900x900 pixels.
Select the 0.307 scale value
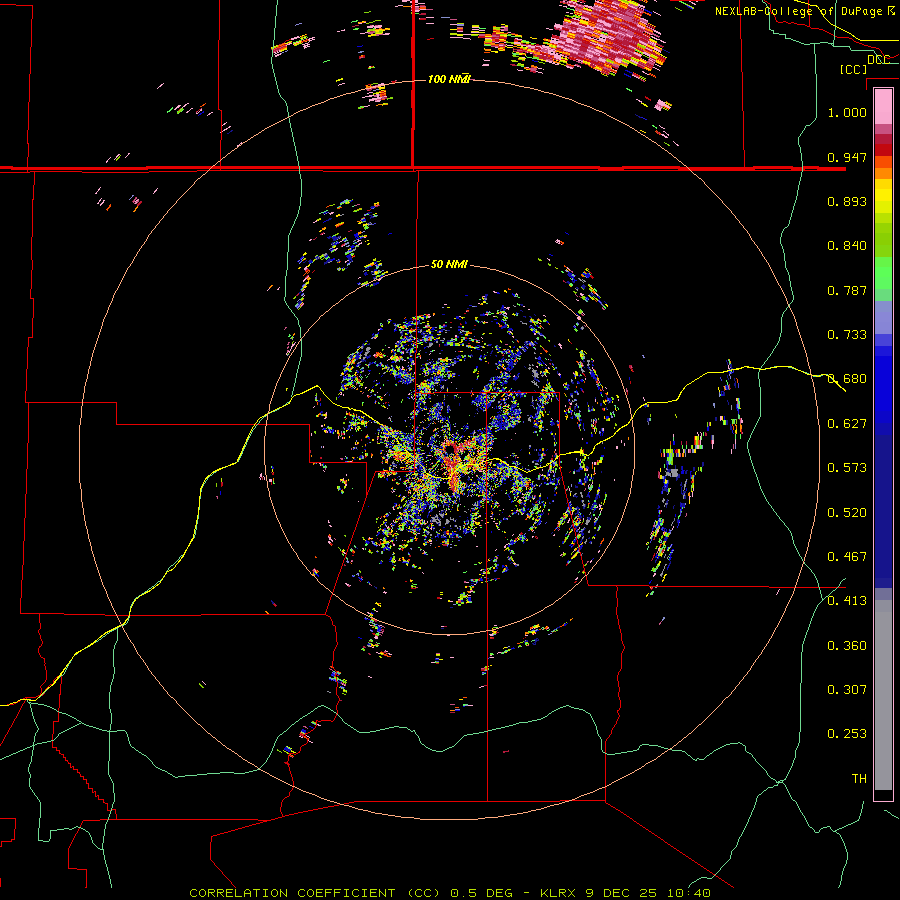847,690
